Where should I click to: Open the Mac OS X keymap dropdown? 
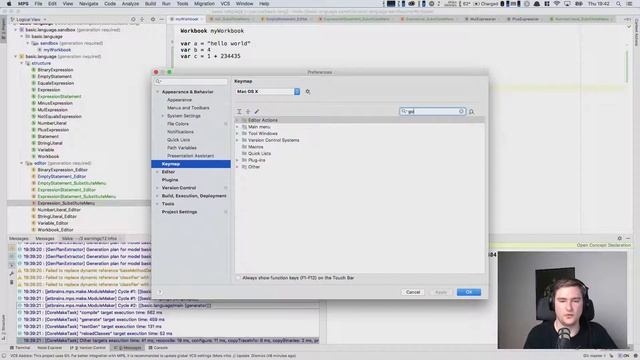[x=267, y=91]
